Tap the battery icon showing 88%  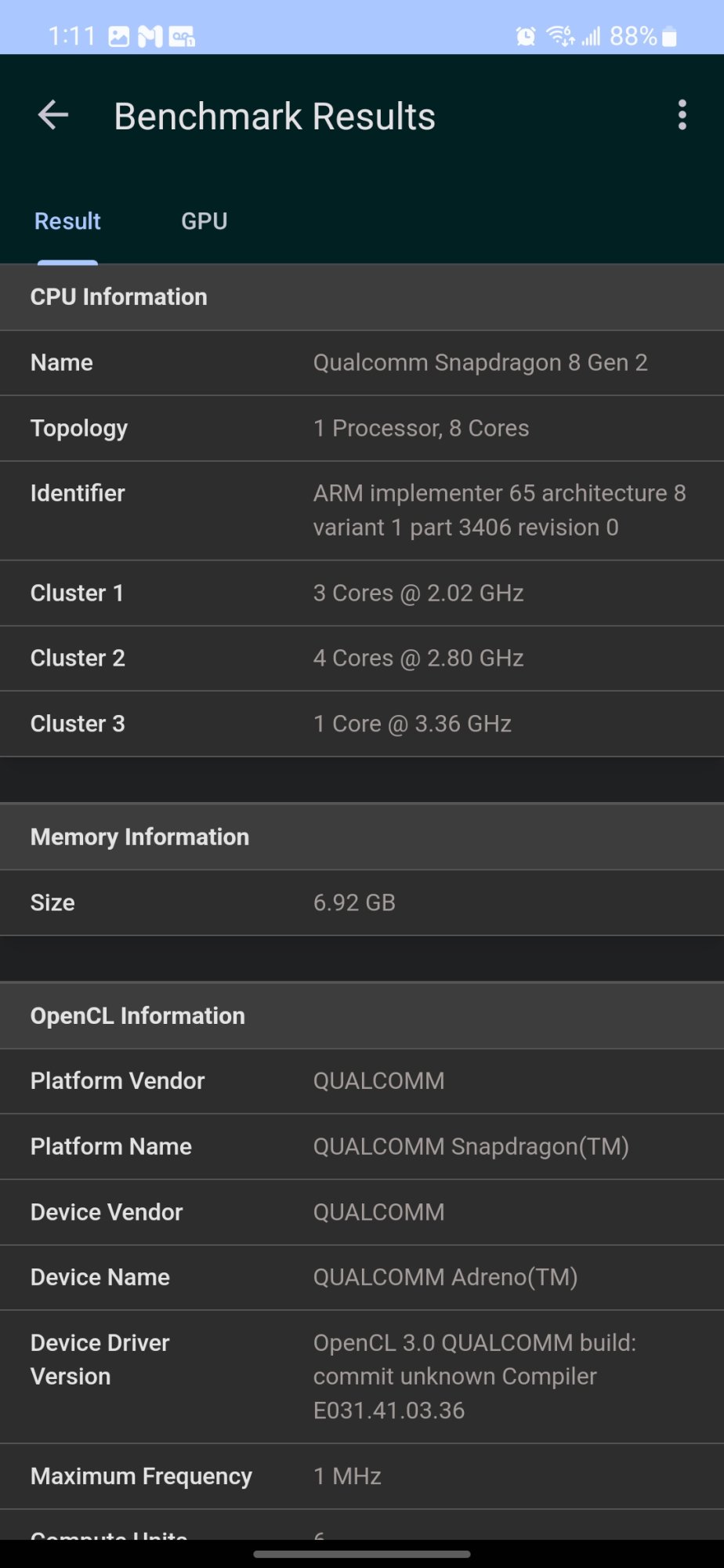pyautogui.click(x=669, y=36)
